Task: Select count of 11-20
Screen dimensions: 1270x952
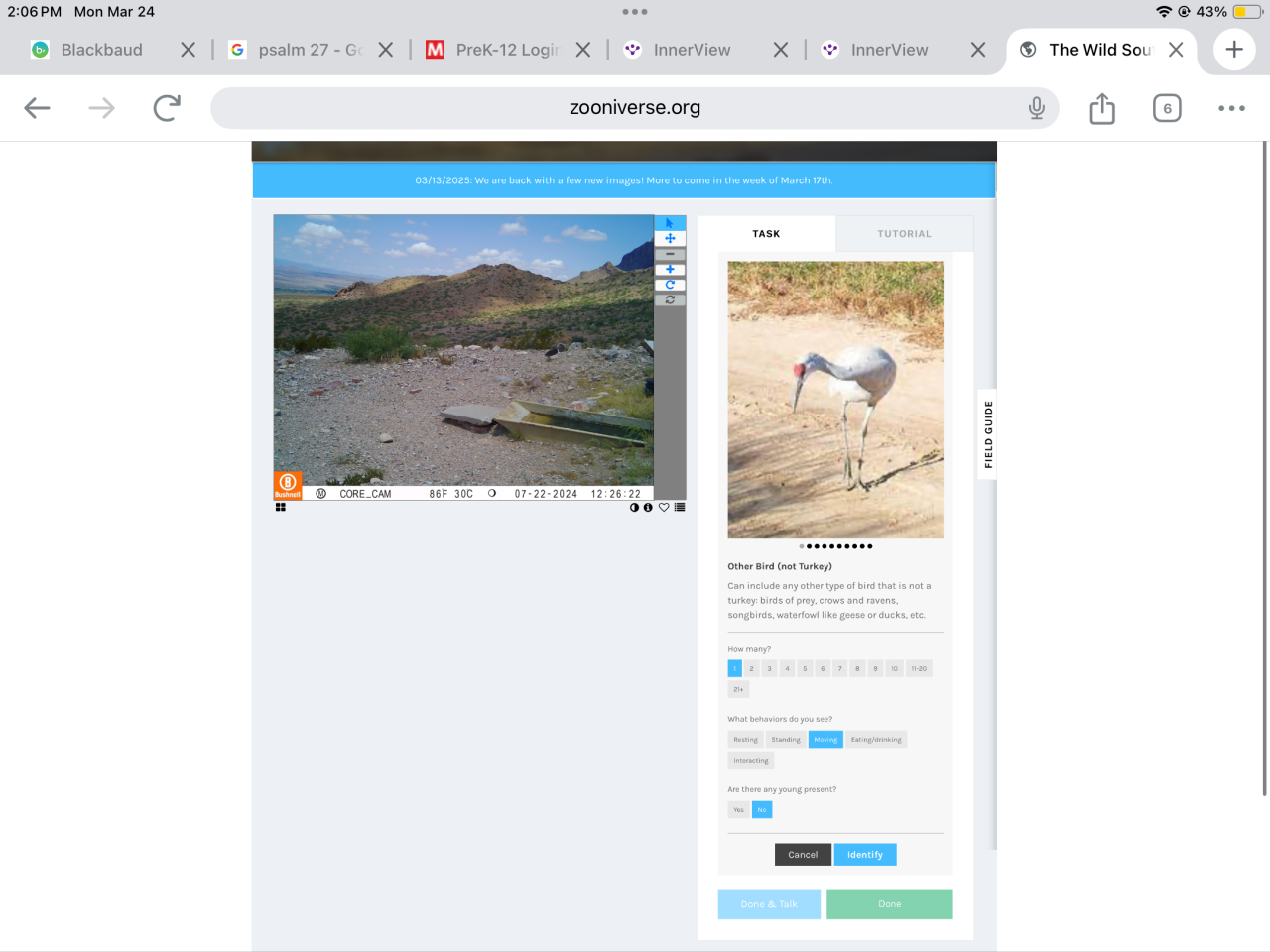Action: (919, 668)
